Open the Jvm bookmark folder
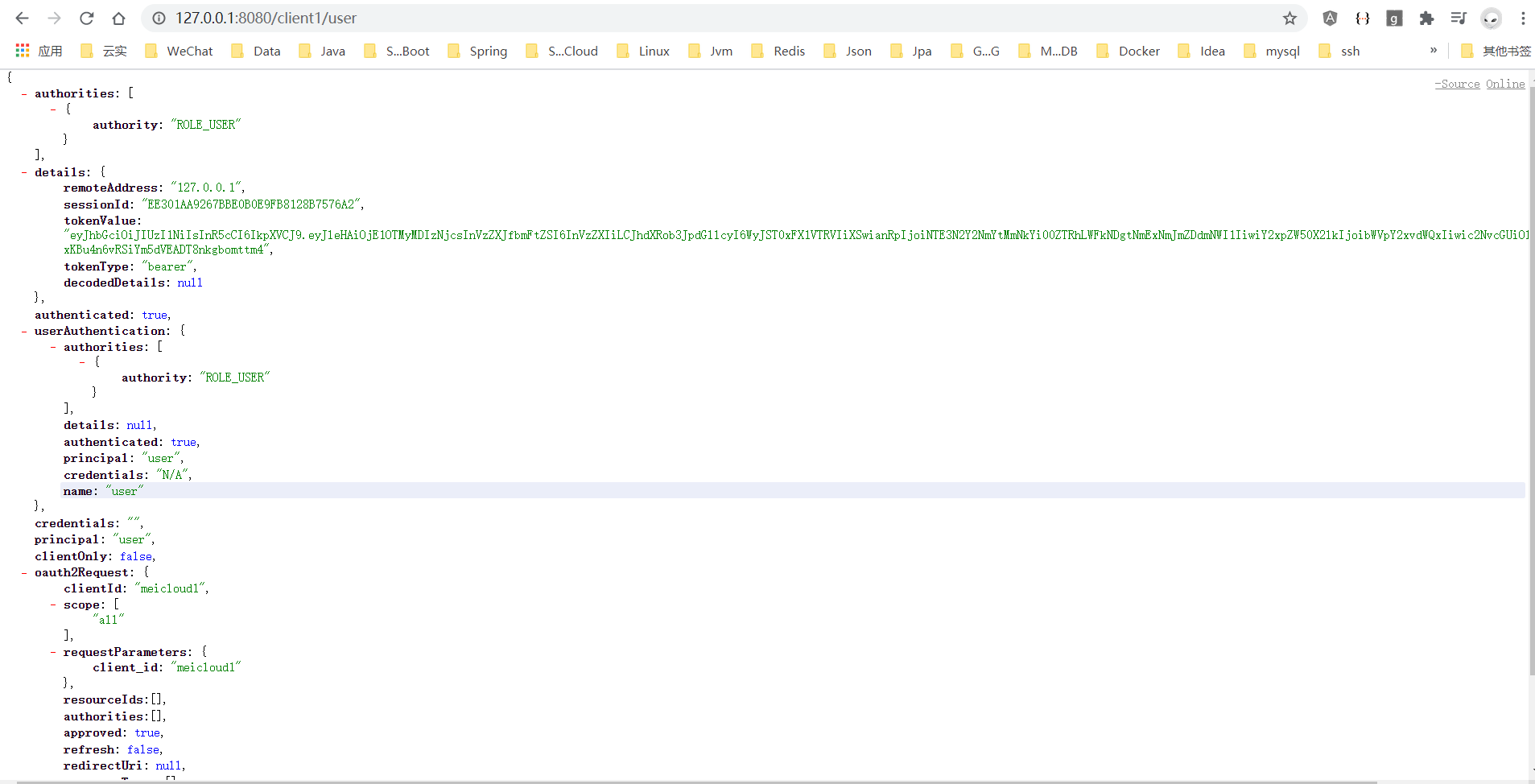The width and height of the screenshot is (1535, 784). pyautogui.click(x=711, y=51)
